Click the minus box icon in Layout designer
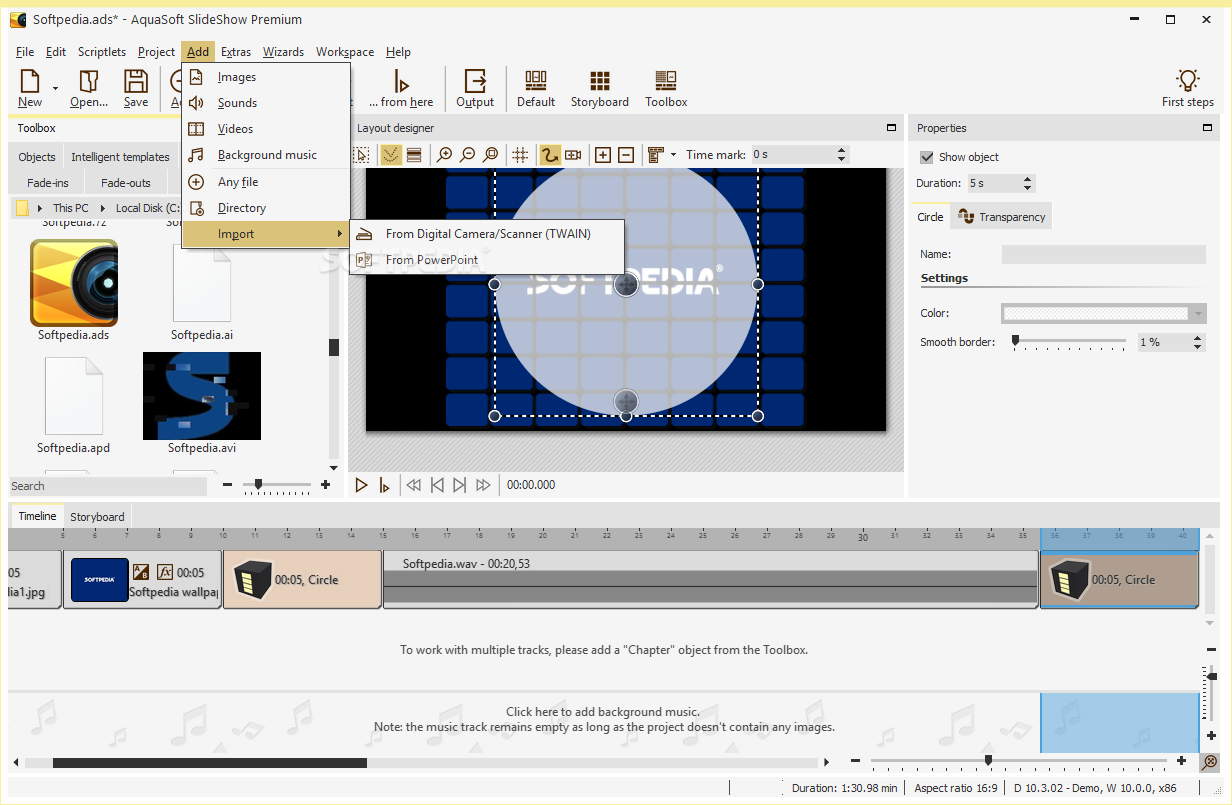This screenshot has height=805, width=1232. coord(626,155)
